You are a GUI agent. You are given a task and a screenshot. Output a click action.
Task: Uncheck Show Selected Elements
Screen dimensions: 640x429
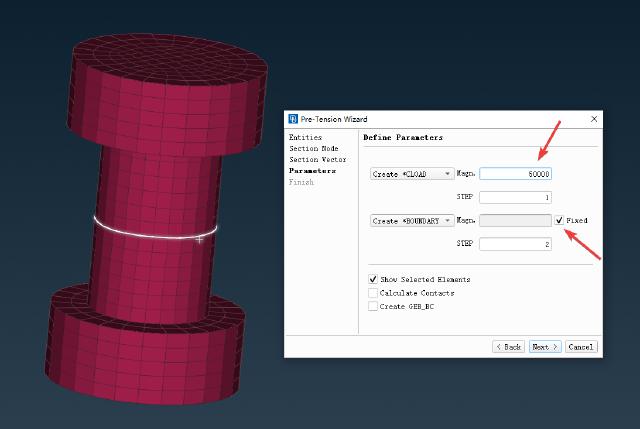373,279
